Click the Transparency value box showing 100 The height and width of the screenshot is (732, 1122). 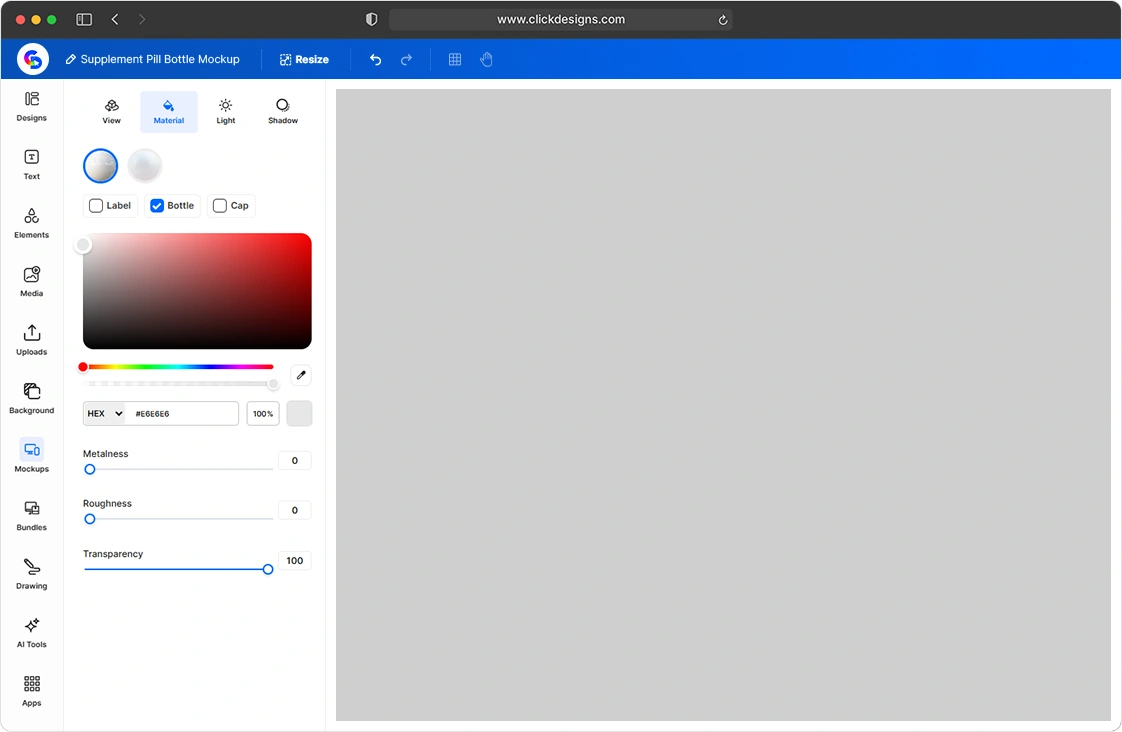[294, 561]
